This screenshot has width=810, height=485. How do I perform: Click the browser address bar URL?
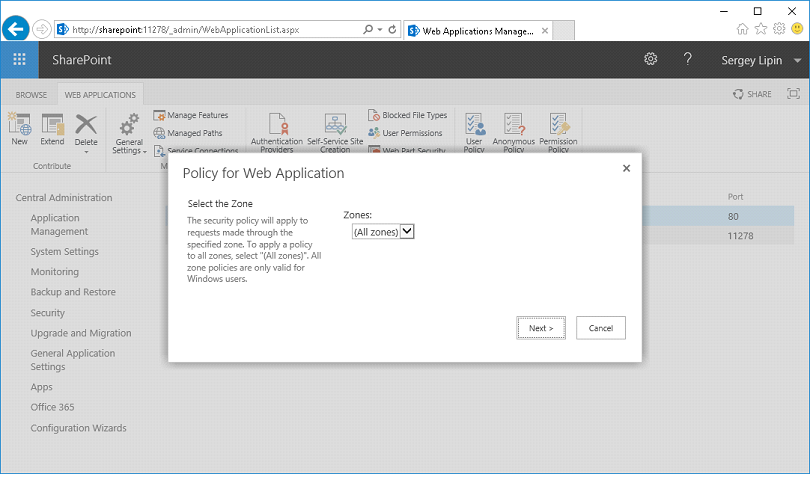point(200,30)
